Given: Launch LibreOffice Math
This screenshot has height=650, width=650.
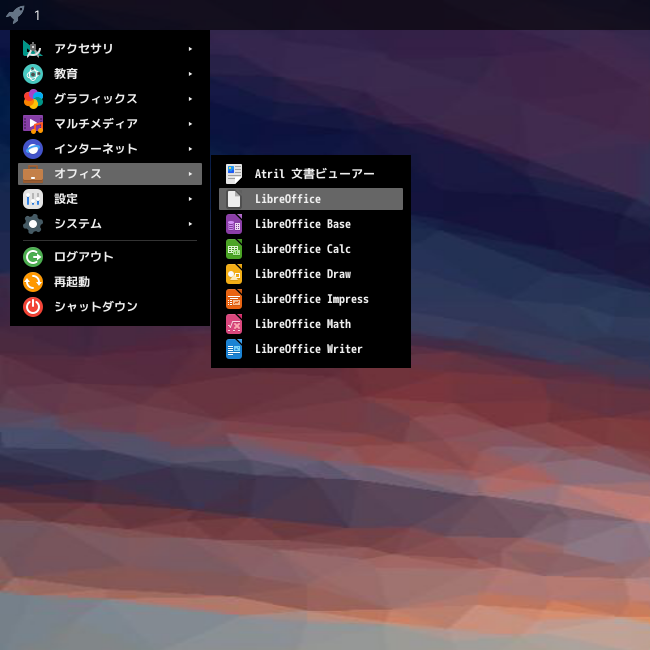Looking at the screenshot, I should tap(311, 324).
